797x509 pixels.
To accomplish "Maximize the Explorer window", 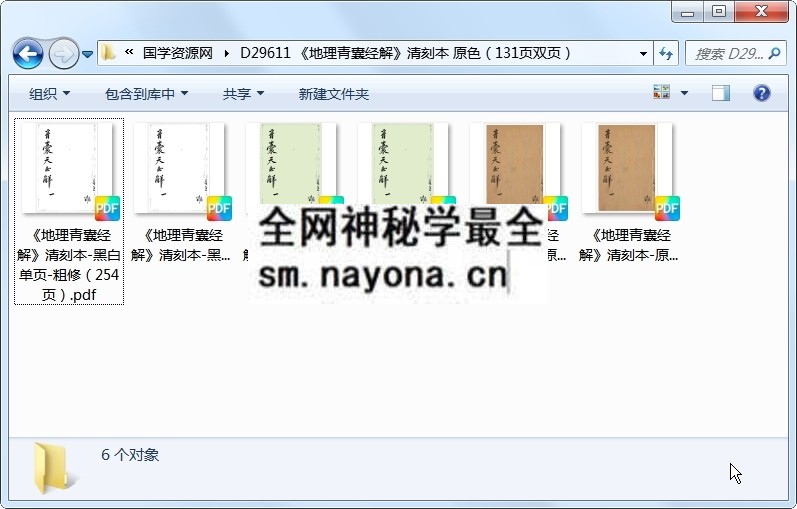I will click(719, 12).
